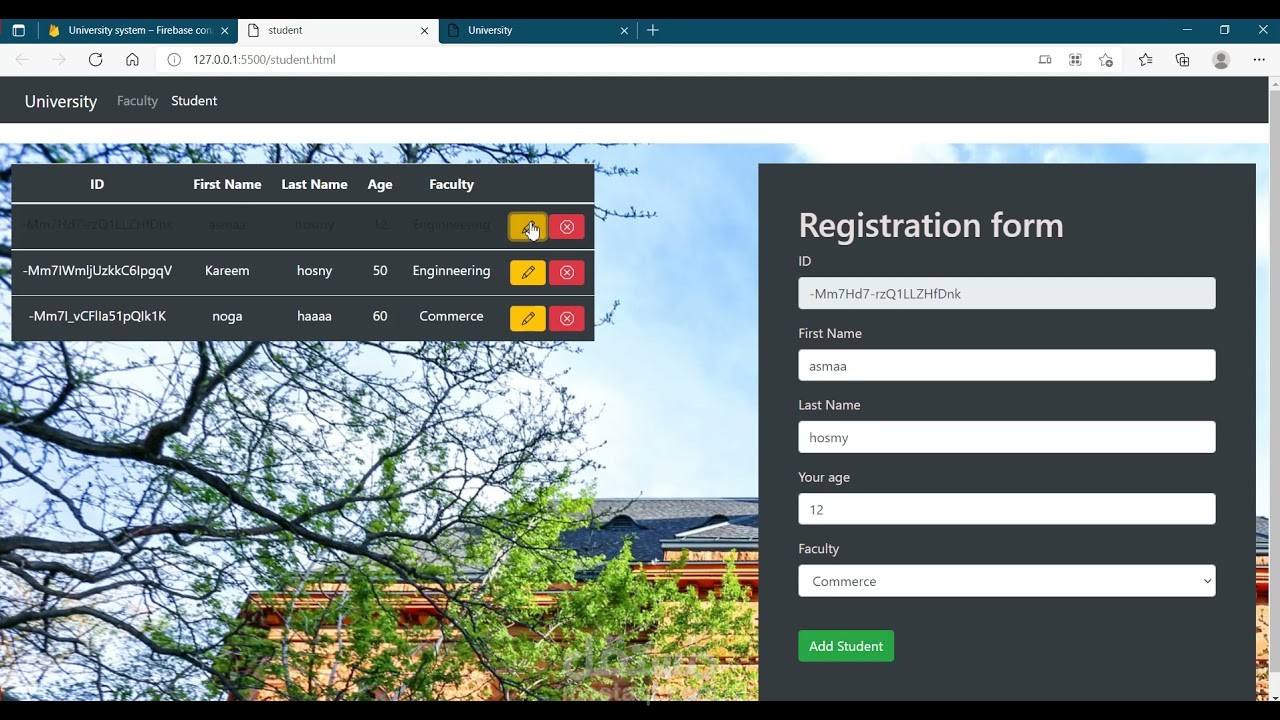Click the Faculty column header
Viewport: 1280px width, 720px height.
coord(451,184)
